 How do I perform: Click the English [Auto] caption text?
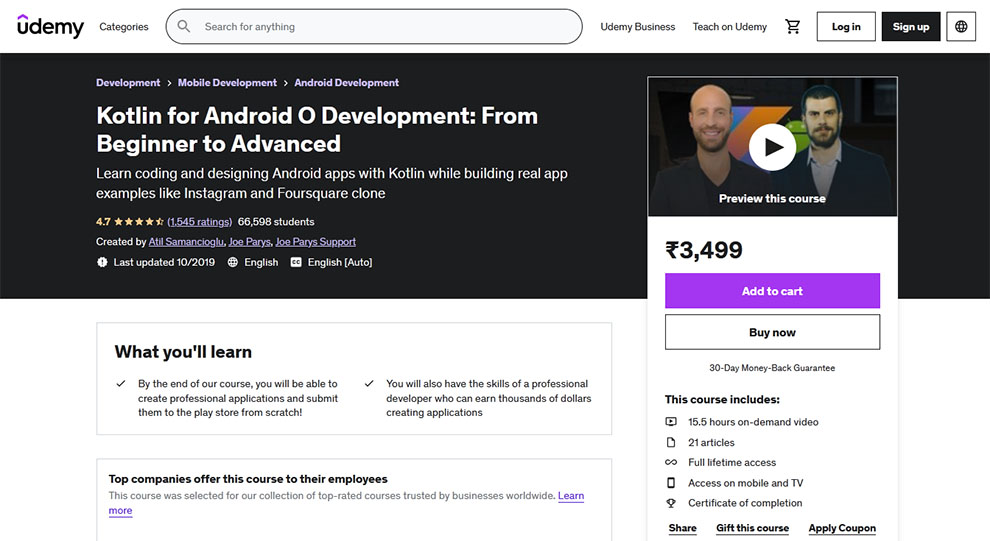(x=340, y=262)
